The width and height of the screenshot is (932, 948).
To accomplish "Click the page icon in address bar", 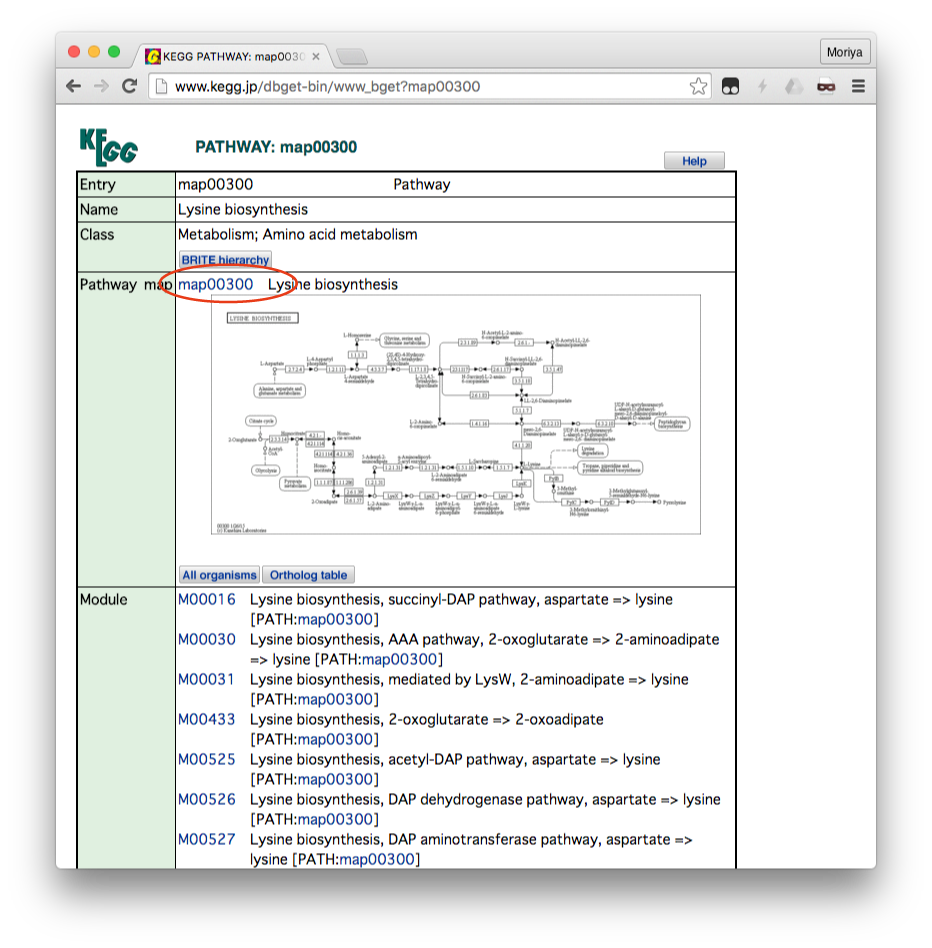I will point(161,86).
